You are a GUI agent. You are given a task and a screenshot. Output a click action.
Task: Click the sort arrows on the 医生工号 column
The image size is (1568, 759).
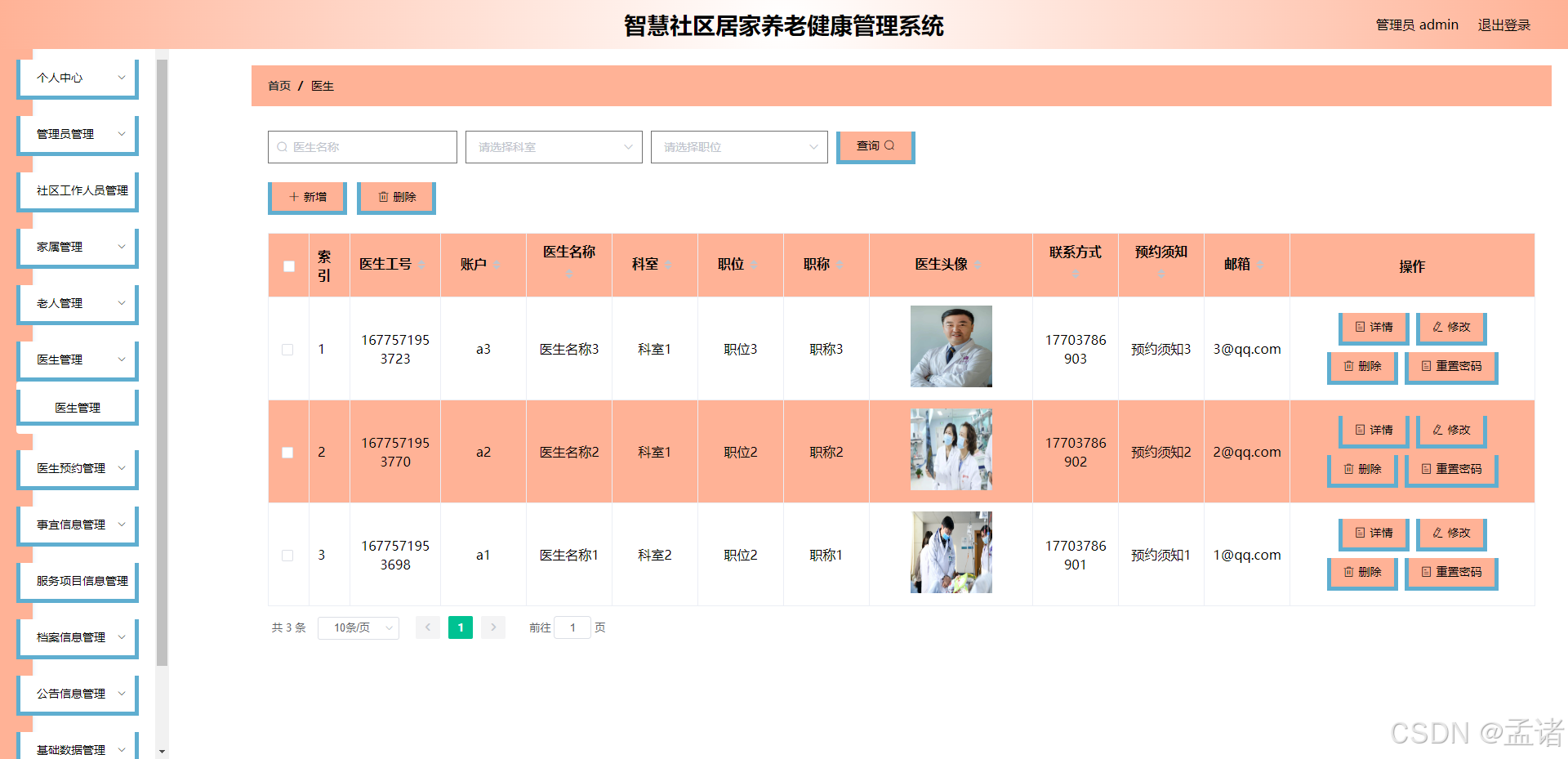point(423,265)
